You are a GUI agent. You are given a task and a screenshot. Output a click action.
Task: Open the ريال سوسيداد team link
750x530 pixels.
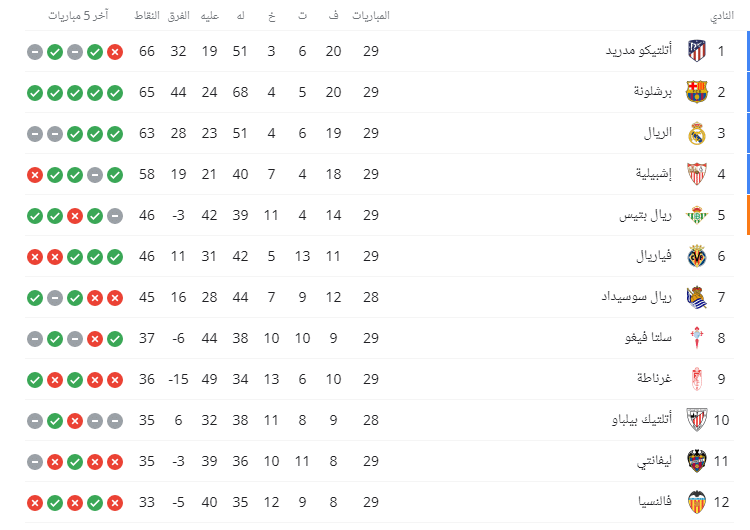click(637, 297)
